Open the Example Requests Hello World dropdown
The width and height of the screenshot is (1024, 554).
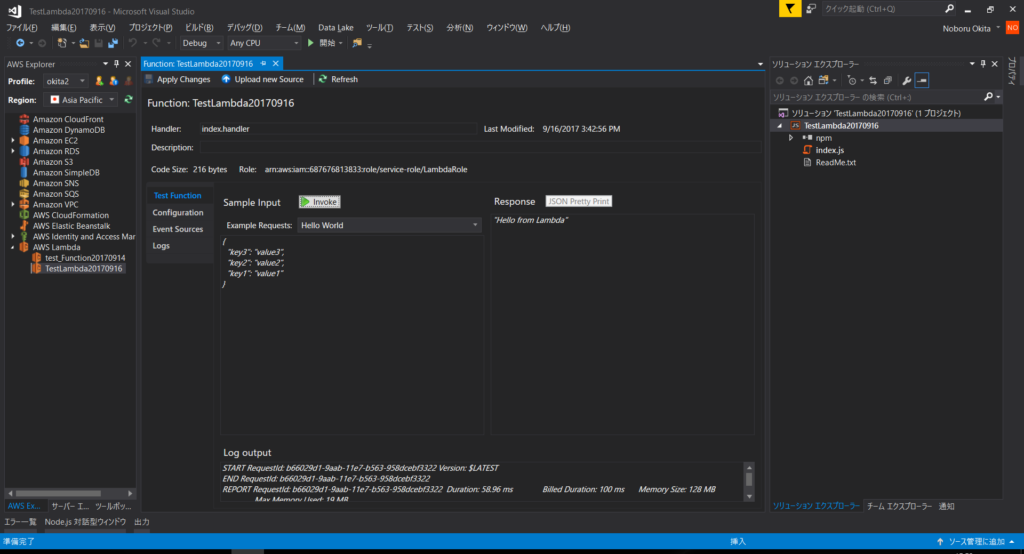(389, 225)
